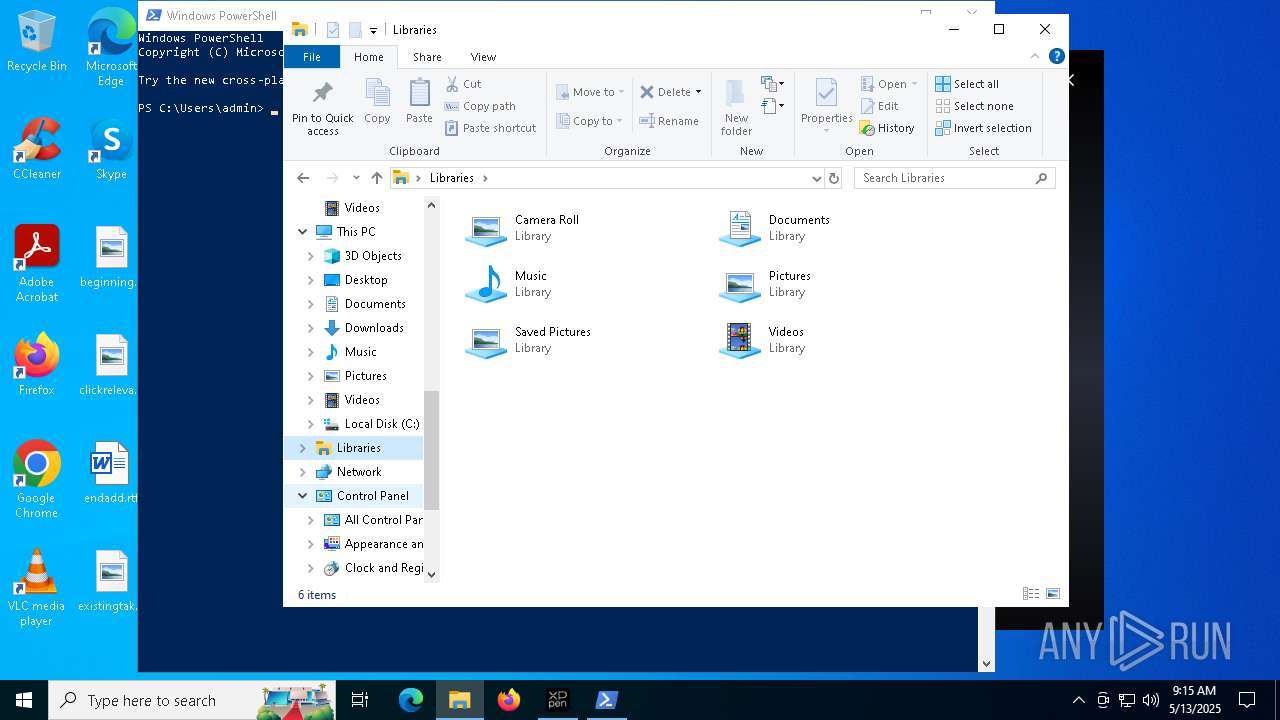Image resolution: width=1280 pixels, height=720 pixels.
Task: Open Windows Start menu
Action: tap(24, 700)
